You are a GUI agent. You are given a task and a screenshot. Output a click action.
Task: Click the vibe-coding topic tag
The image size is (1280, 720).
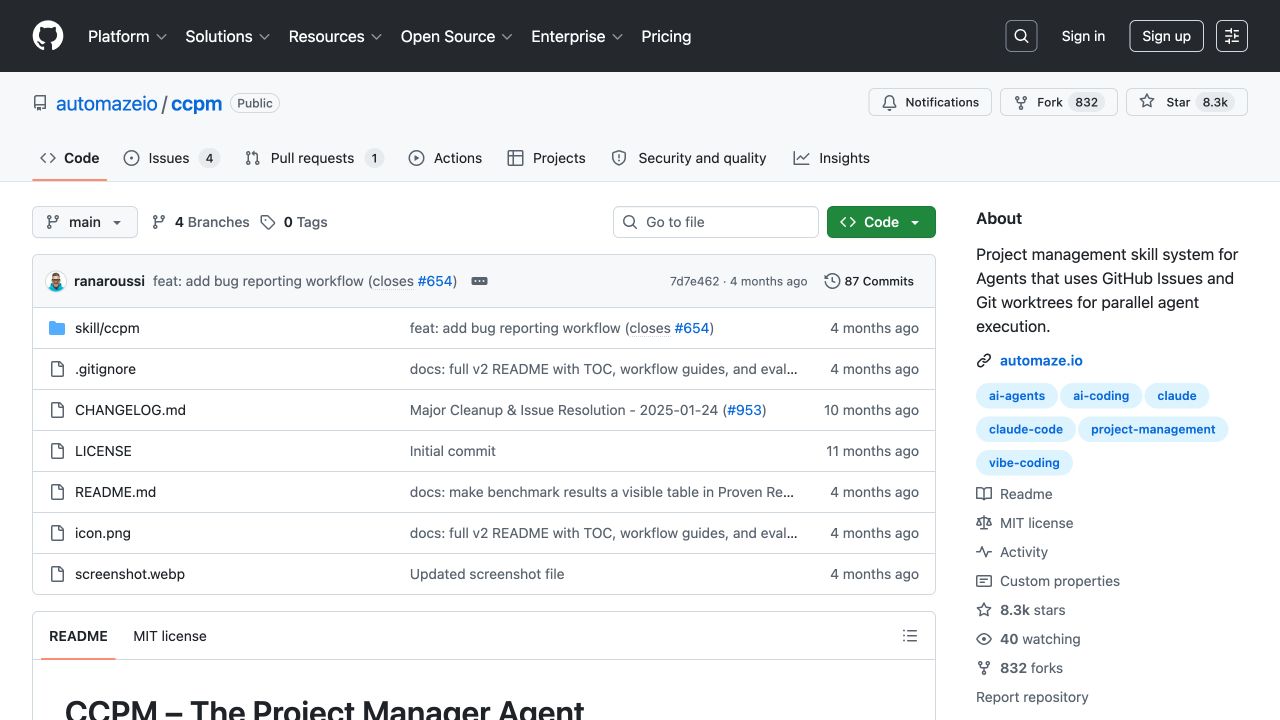pos(1024,463)
